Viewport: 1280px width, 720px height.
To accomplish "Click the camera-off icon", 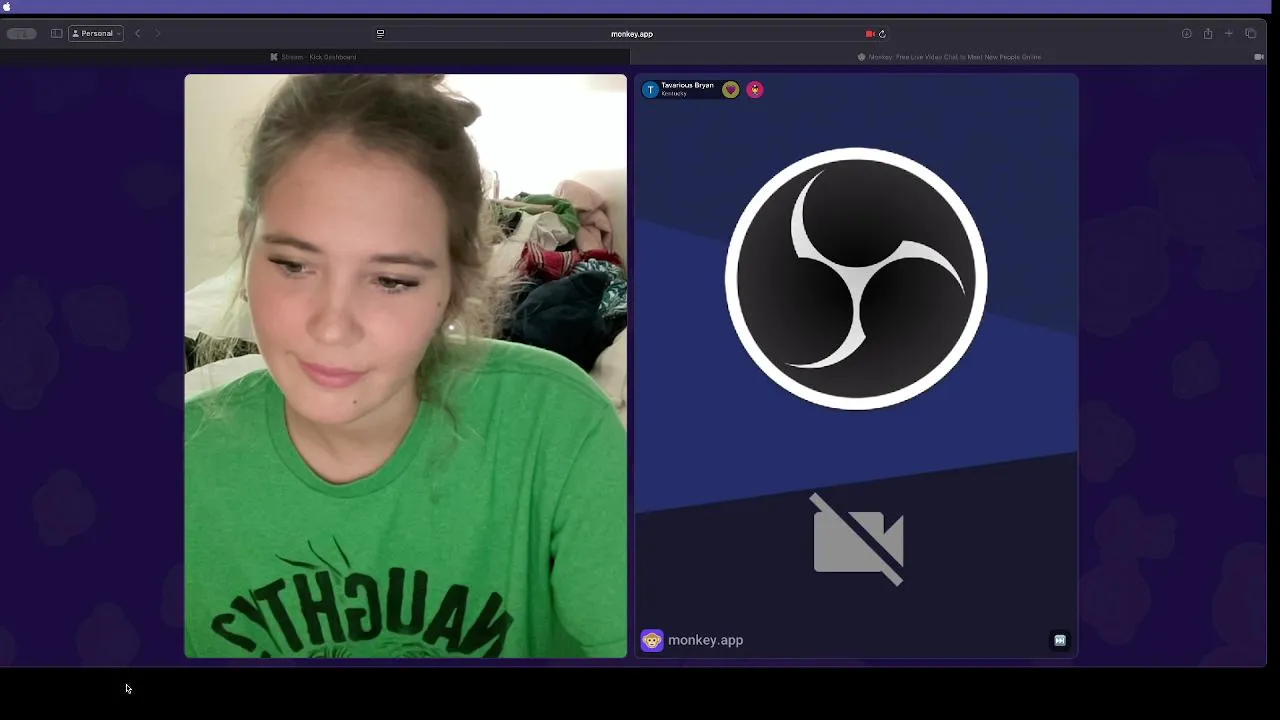I will click(x=859, y=539).
